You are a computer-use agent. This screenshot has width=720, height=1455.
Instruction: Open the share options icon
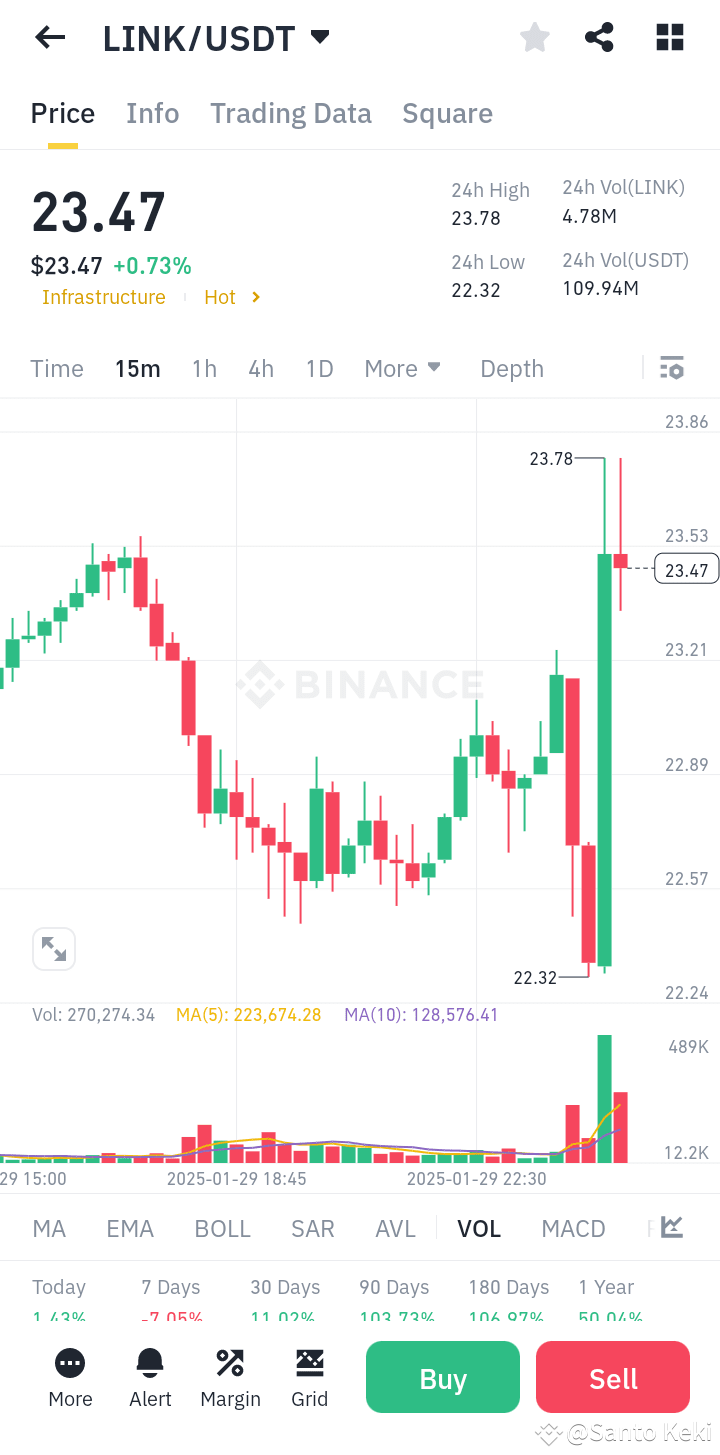[599, 37]
